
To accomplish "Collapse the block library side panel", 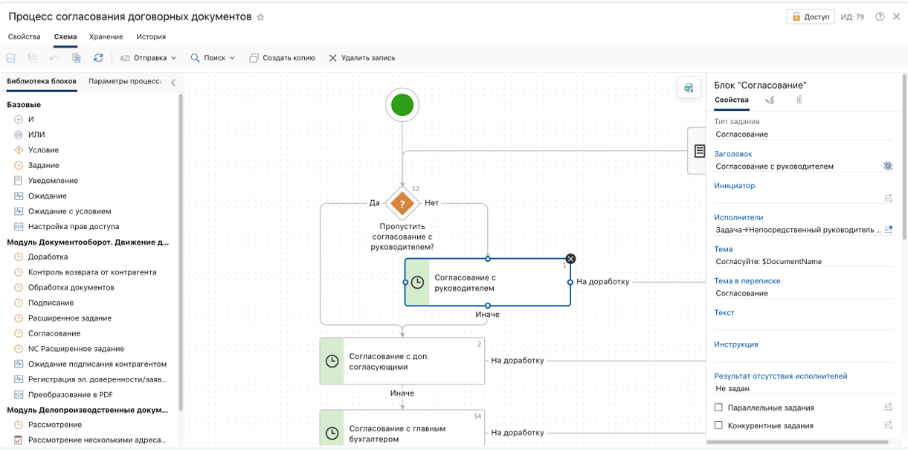I will pos(173,83).
